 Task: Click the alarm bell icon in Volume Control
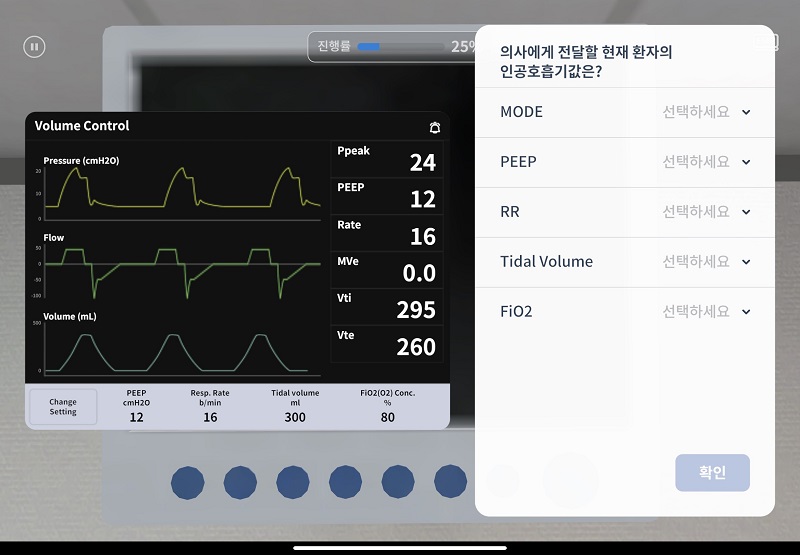[x=434, y=128]
